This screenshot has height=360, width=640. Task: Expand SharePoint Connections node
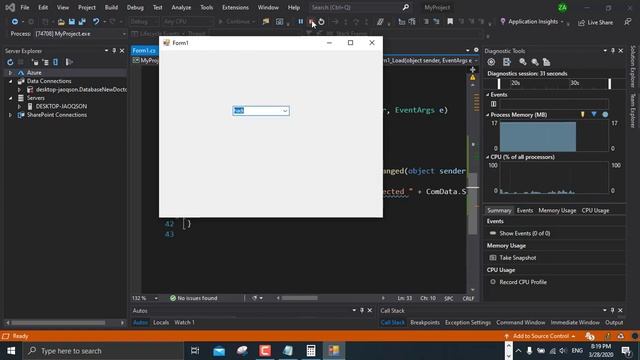pos(10,115)
